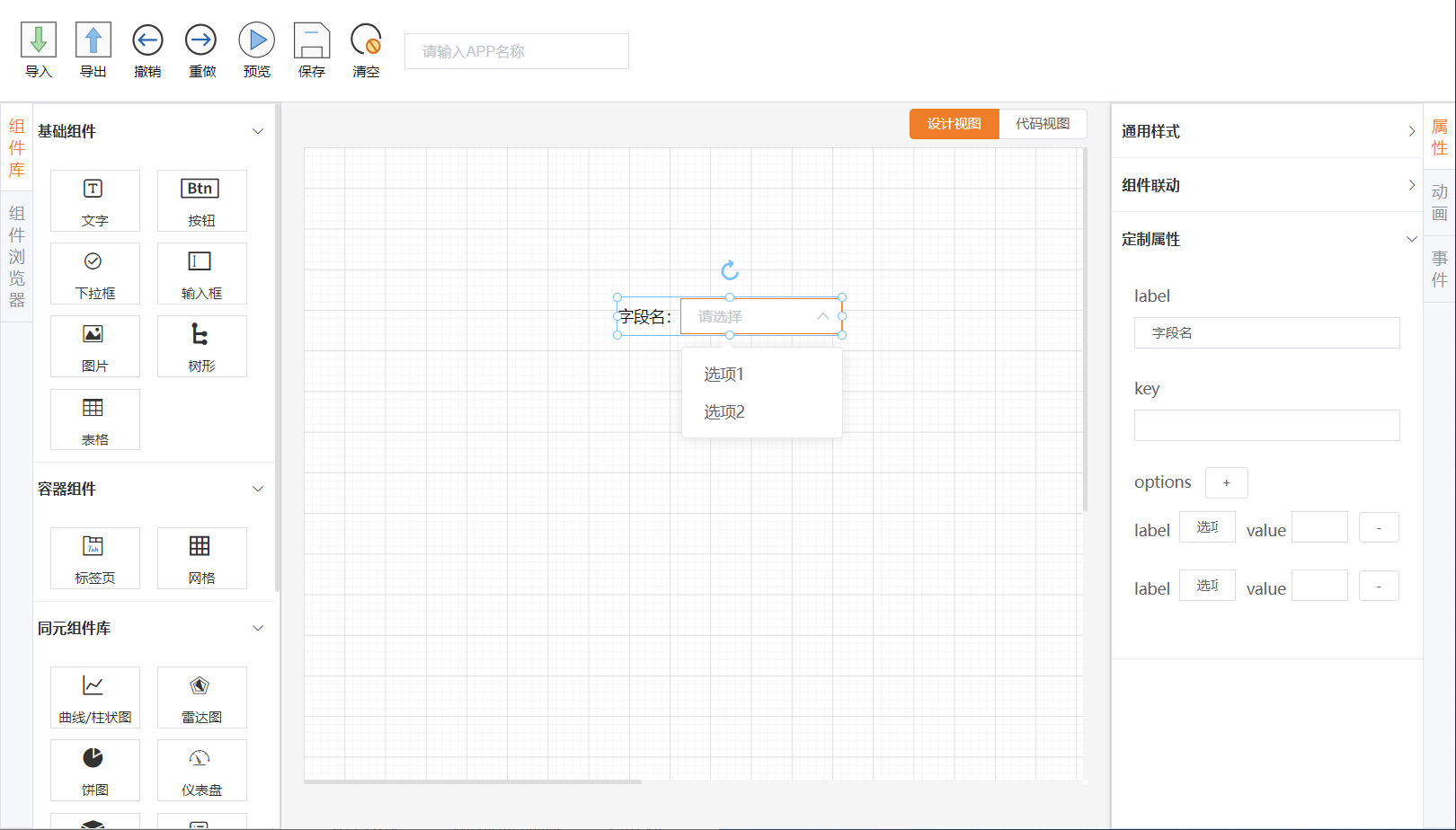This screenshot has width=1456, height=830.
Task: Add an option with the + button
Action: coord(1226,482)
